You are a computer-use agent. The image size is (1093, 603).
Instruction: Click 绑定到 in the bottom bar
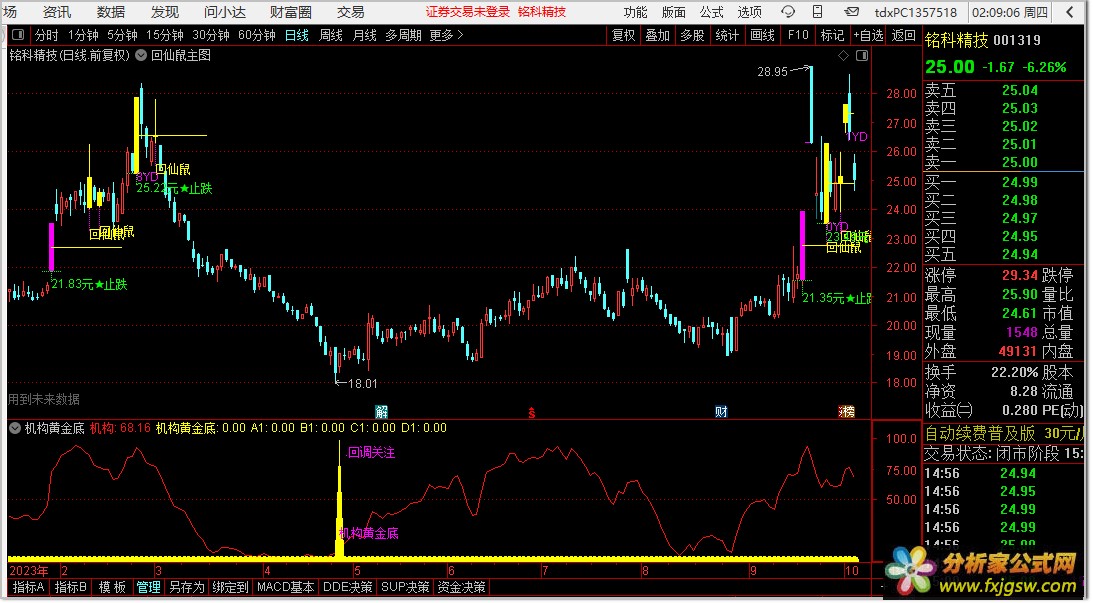230,588
